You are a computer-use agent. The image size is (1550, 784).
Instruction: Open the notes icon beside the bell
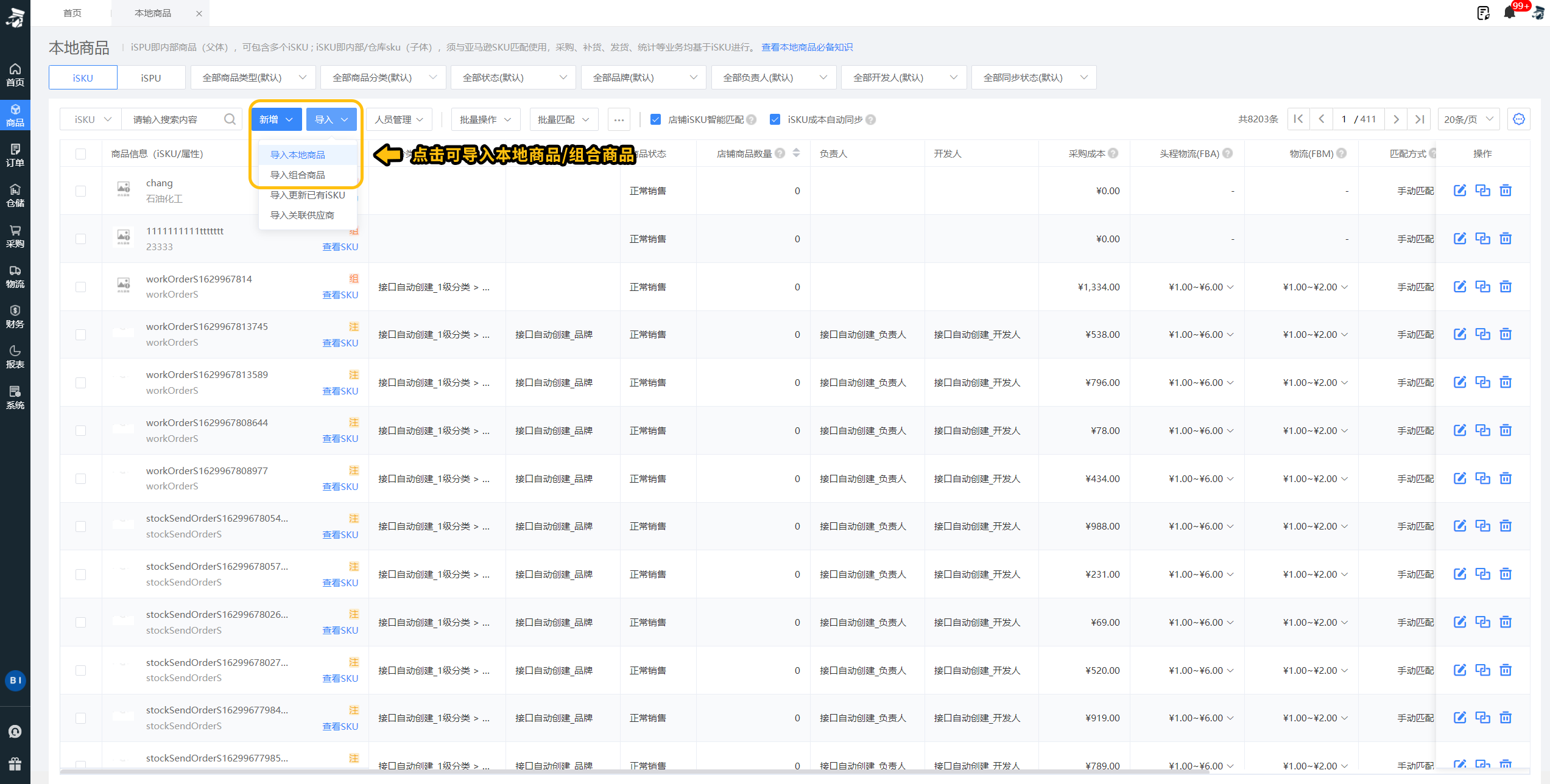click(x=1484, y=13)
